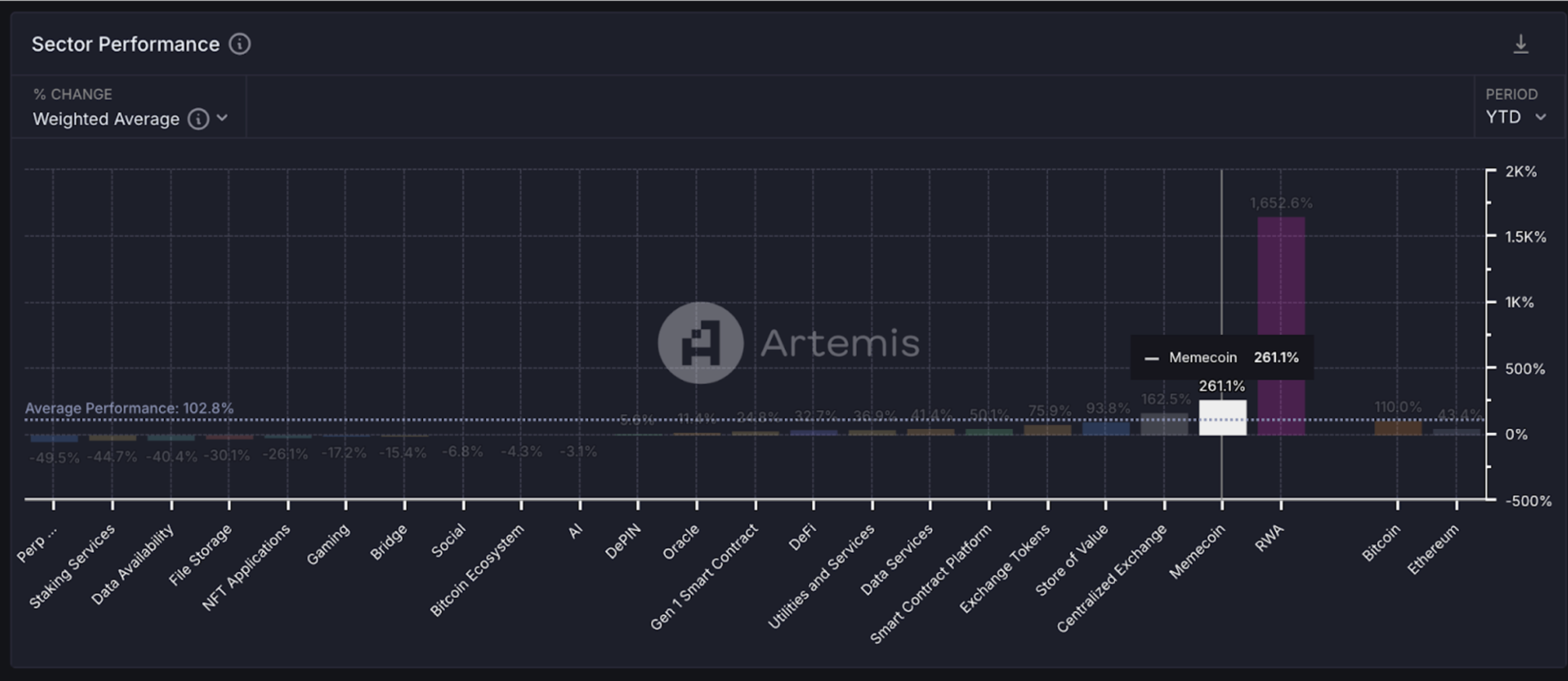
Task: Click the Bitcoin bar in chart
Action: pos(1397,427)
